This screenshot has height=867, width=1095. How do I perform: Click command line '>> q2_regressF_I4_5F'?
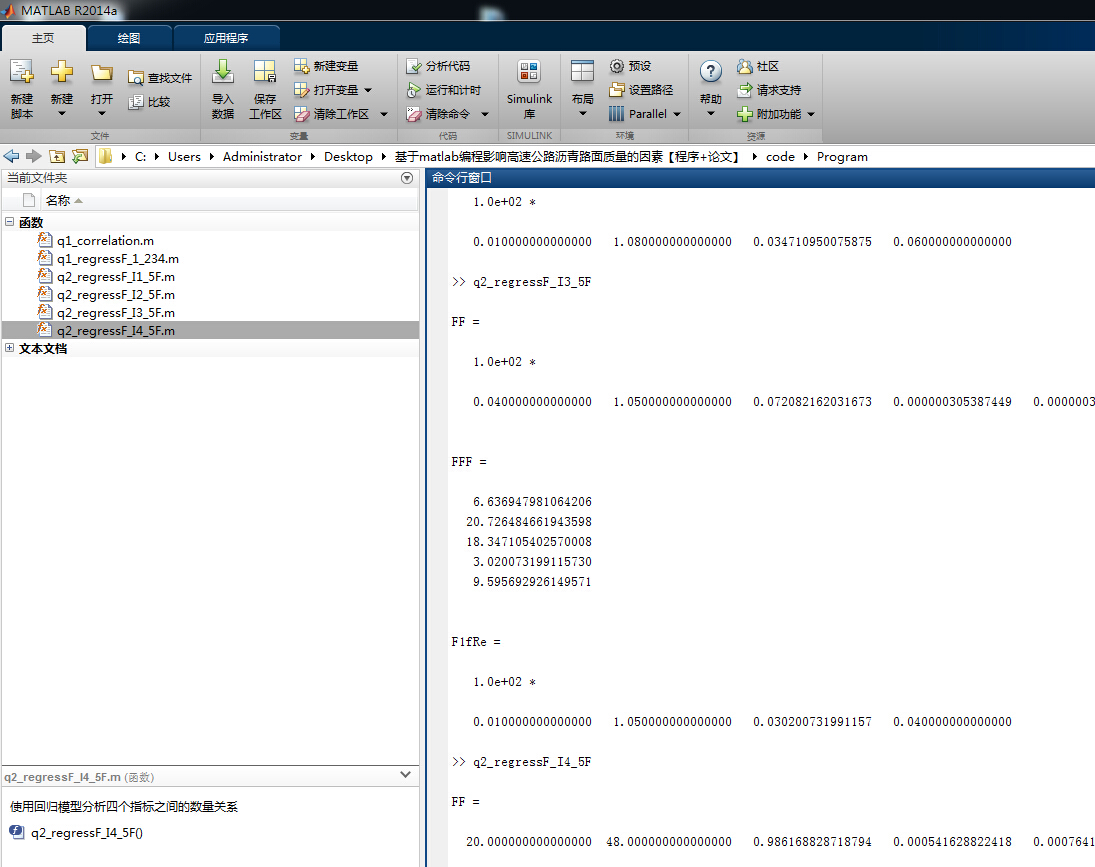[521, 762]
